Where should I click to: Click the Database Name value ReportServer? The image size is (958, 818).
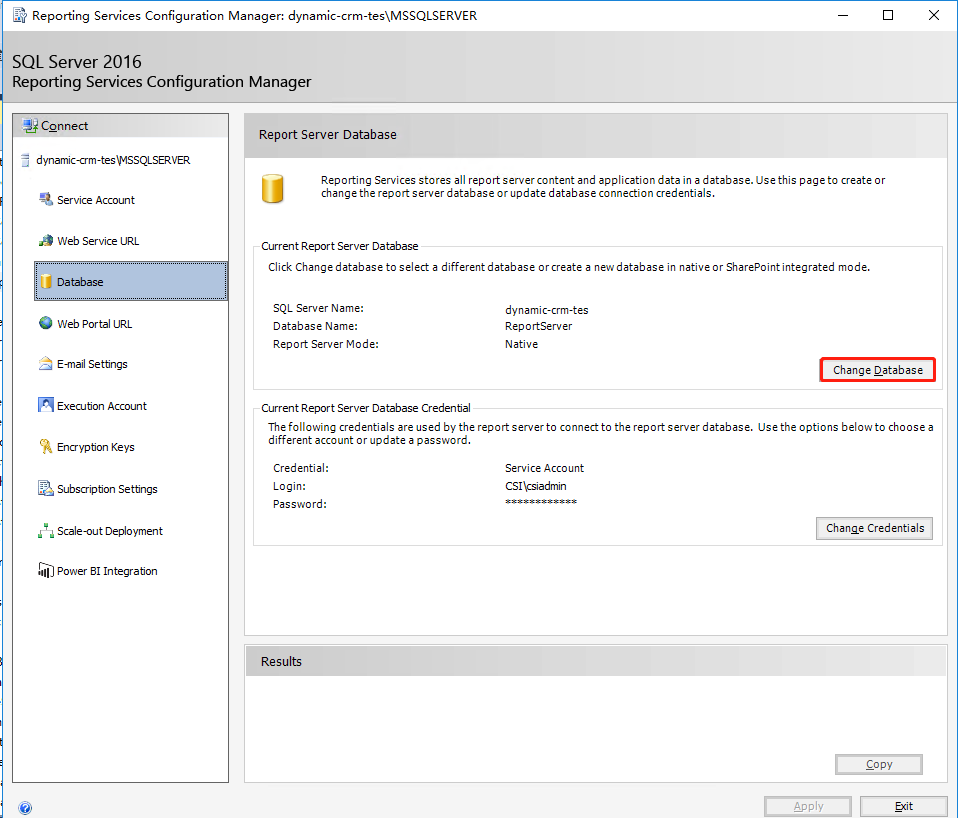click(x=538, y=326)
